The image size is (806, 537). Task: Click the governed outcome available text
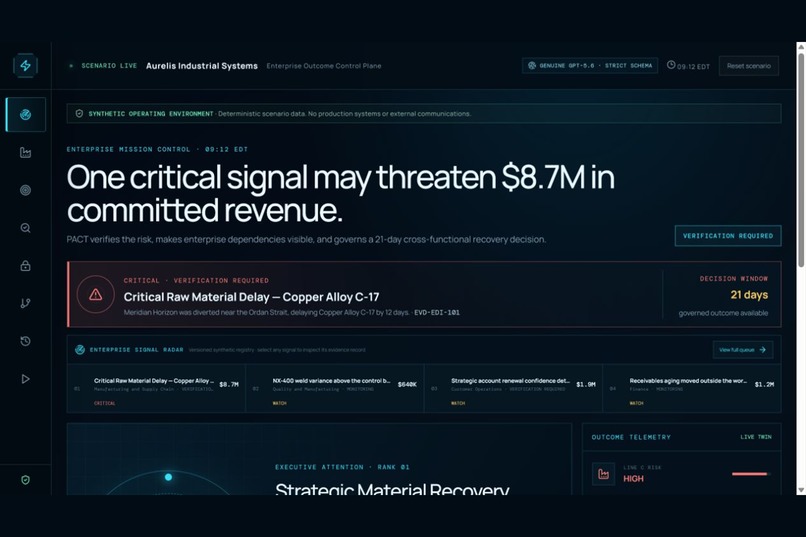pyautogui.click(x=723, y=313)
